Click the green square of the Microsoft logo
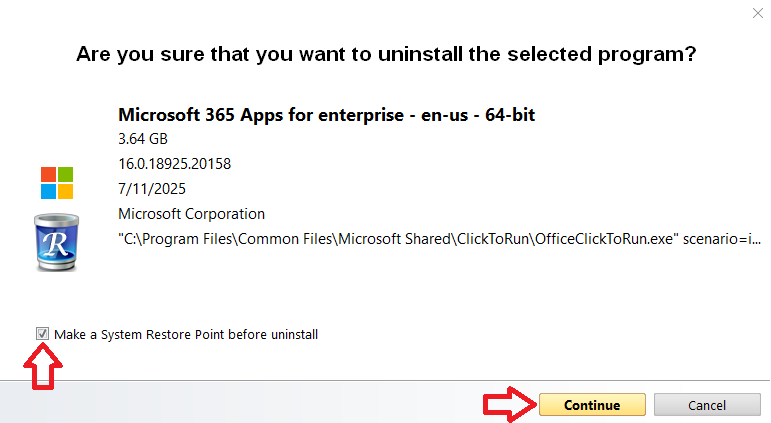 65,174
